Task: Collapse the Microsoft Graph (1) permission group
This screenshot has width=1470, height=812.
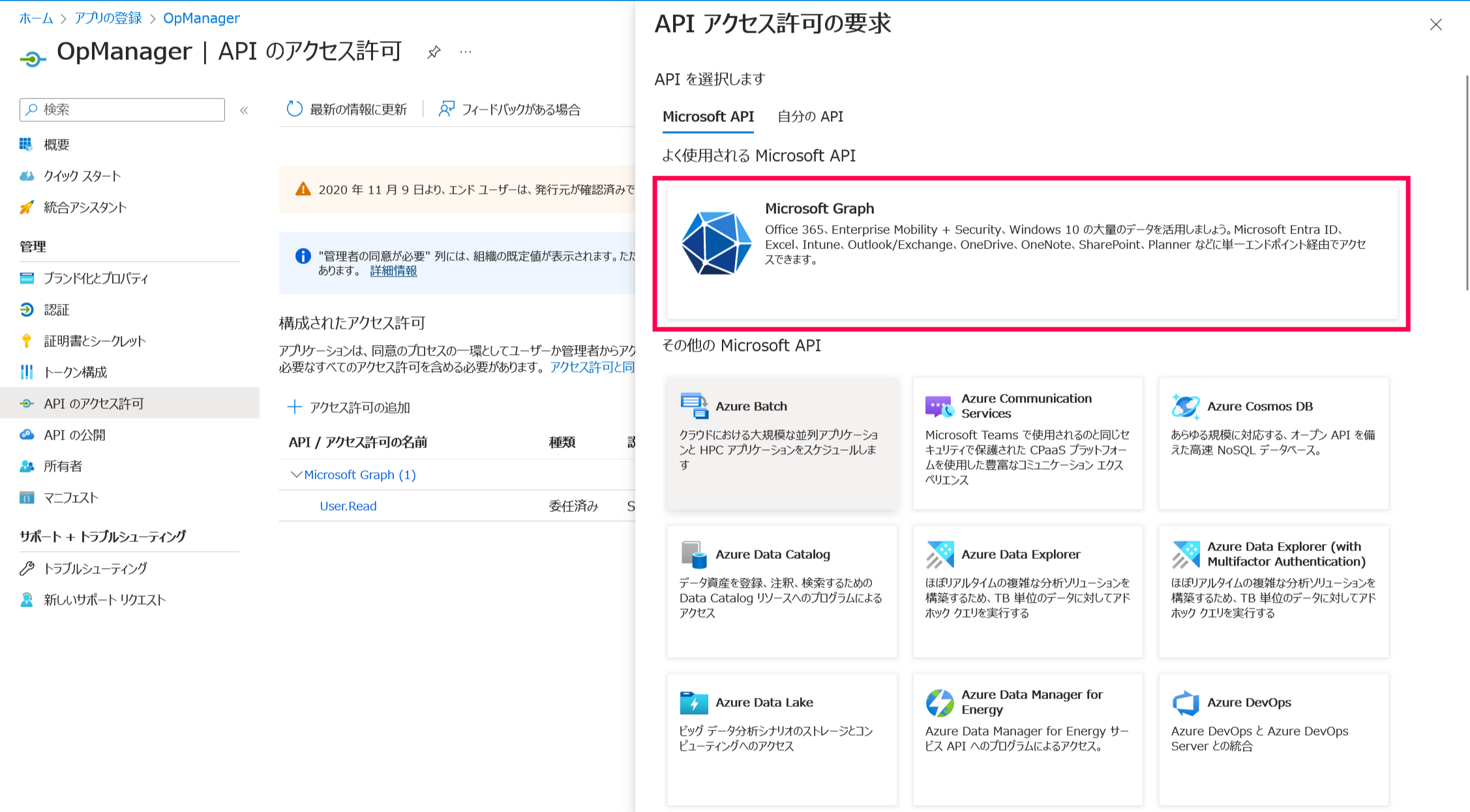Action: pyautogui.click(x=297, y=474)
